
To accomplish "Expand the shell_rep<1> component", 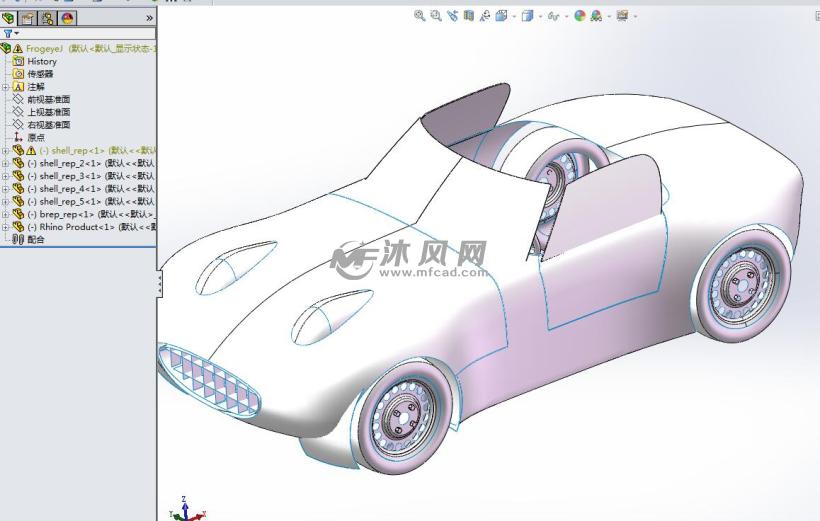I will coord(5,151).
